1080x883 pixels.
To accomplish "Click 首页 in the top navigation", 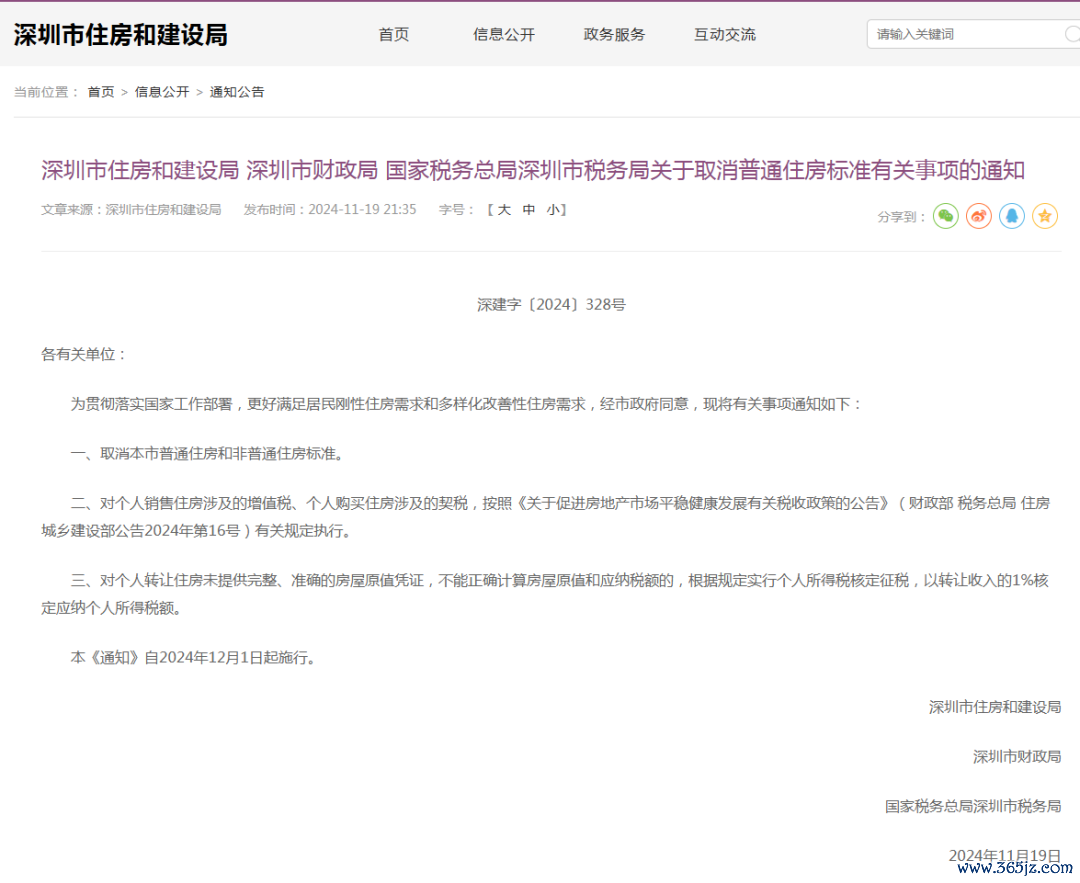I will (x=394, y=34).
